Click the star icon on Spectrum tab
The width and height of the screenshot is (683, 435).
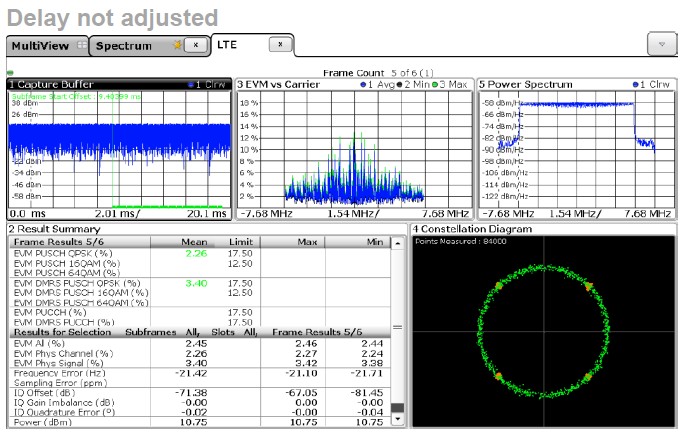click(x=177, y=46)
